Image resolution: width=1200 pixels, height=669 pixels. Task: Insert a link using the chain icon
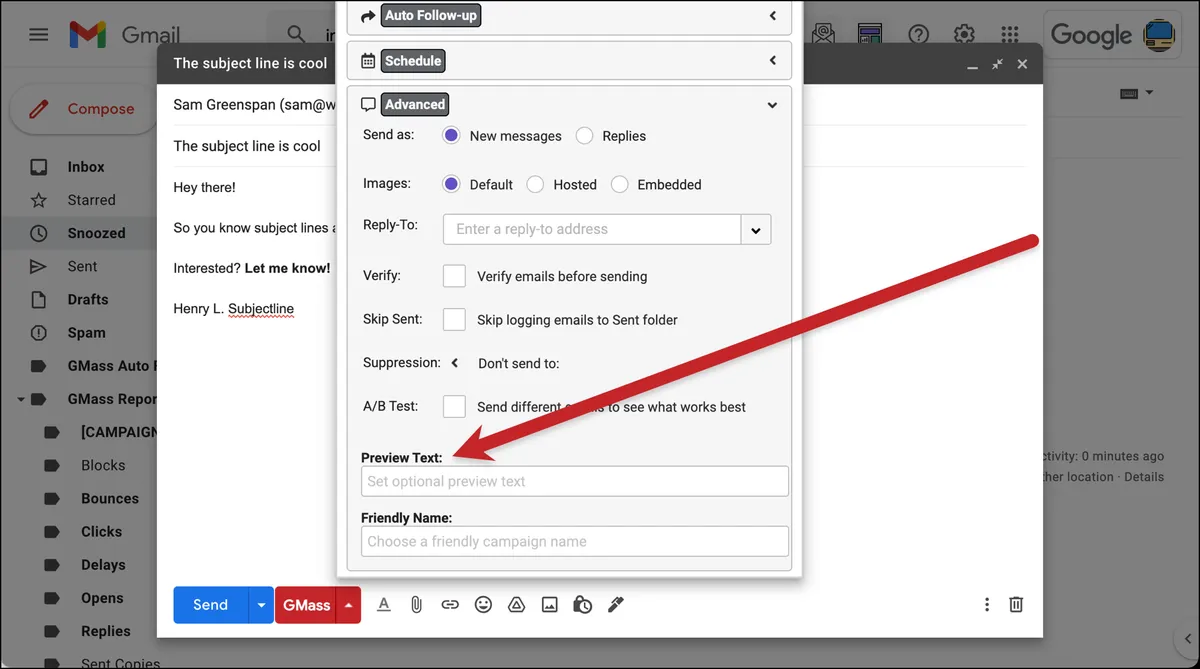click(x=450, y=604)
